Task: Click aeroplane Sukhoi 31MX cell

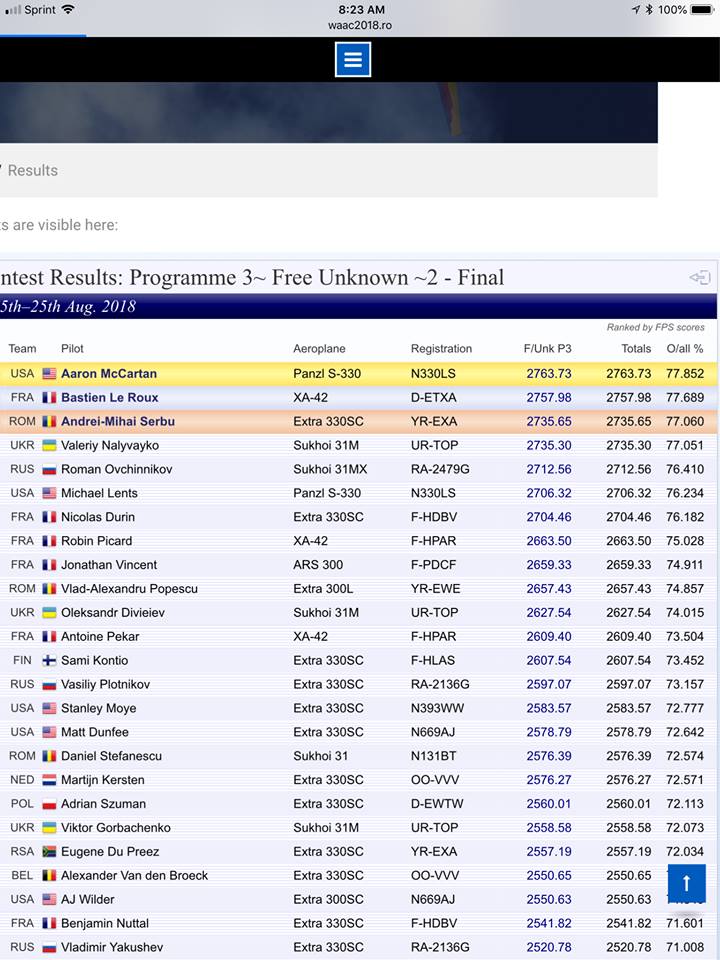Action: click(329, 469)
